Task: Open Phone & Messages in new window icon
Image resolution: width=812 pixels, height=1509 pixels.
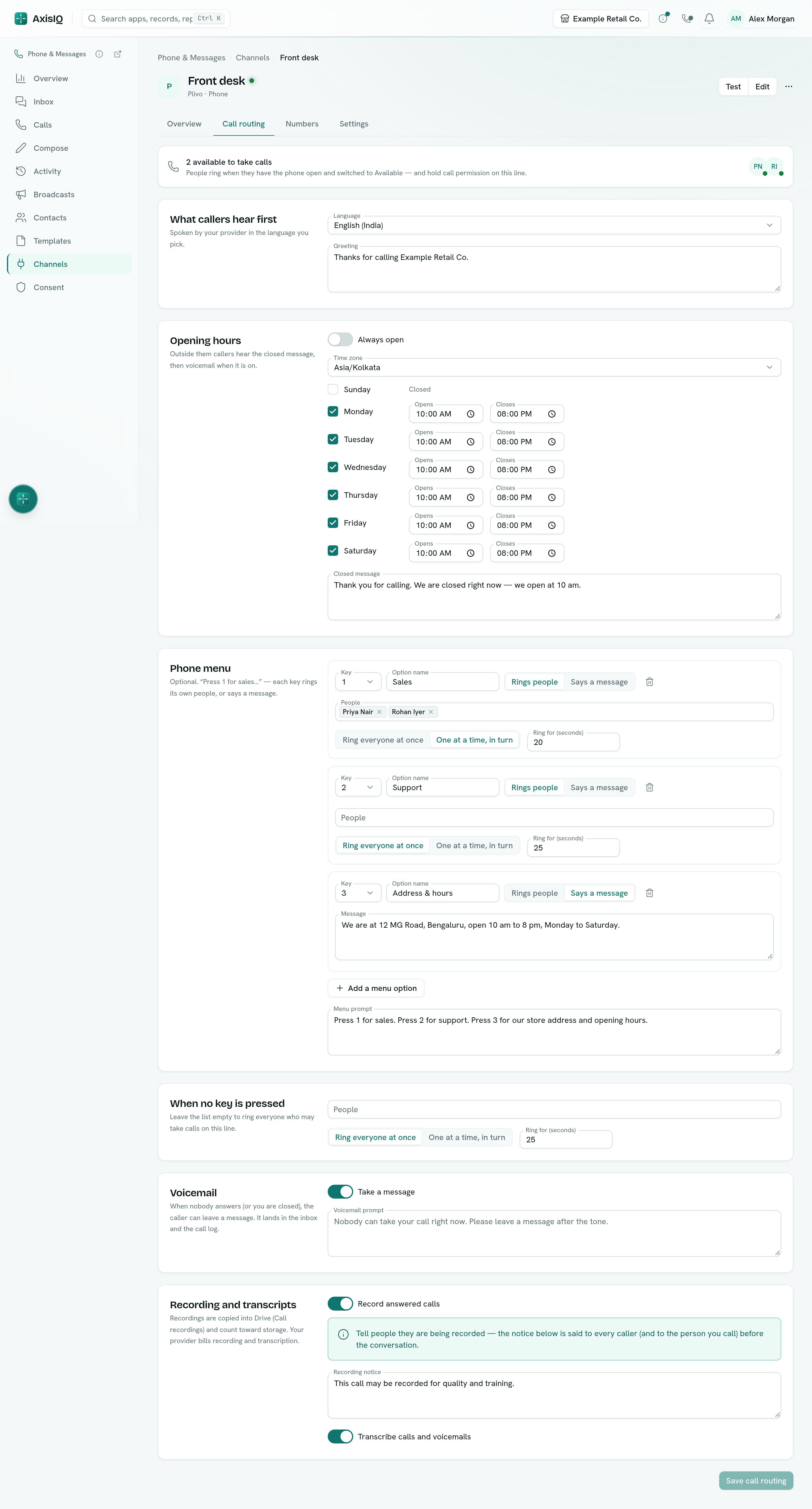Action: click(x=118, y=54)
